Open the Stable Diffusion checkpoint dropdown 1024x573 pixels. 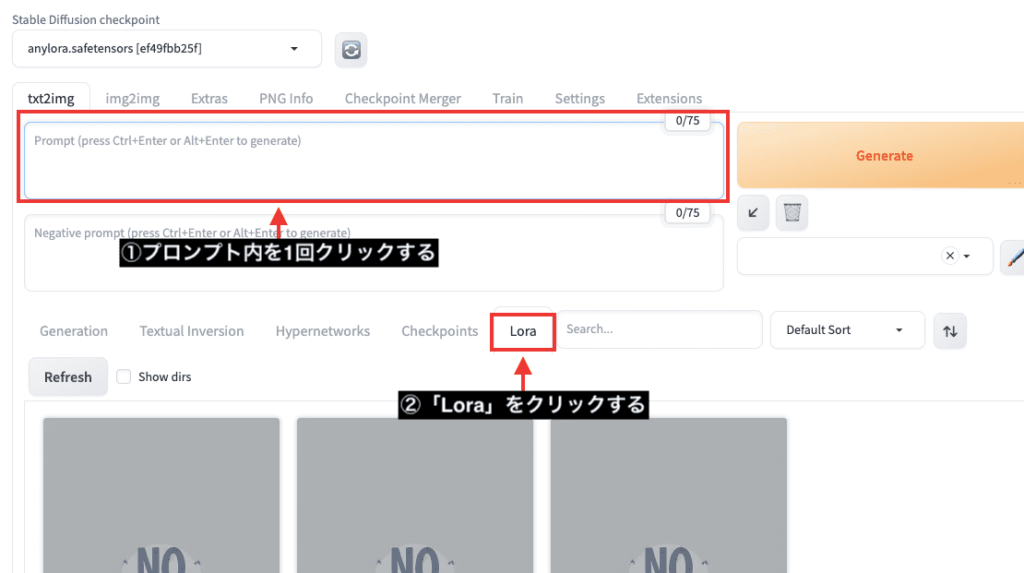point(167,48)
